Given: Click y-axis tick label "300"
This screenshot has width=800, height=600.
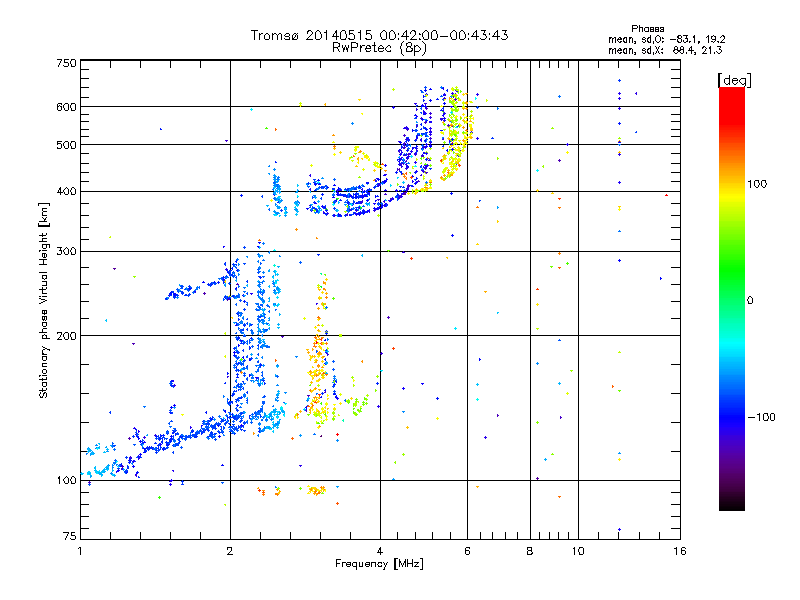Looking at the screenshot, I should [67, 252].
